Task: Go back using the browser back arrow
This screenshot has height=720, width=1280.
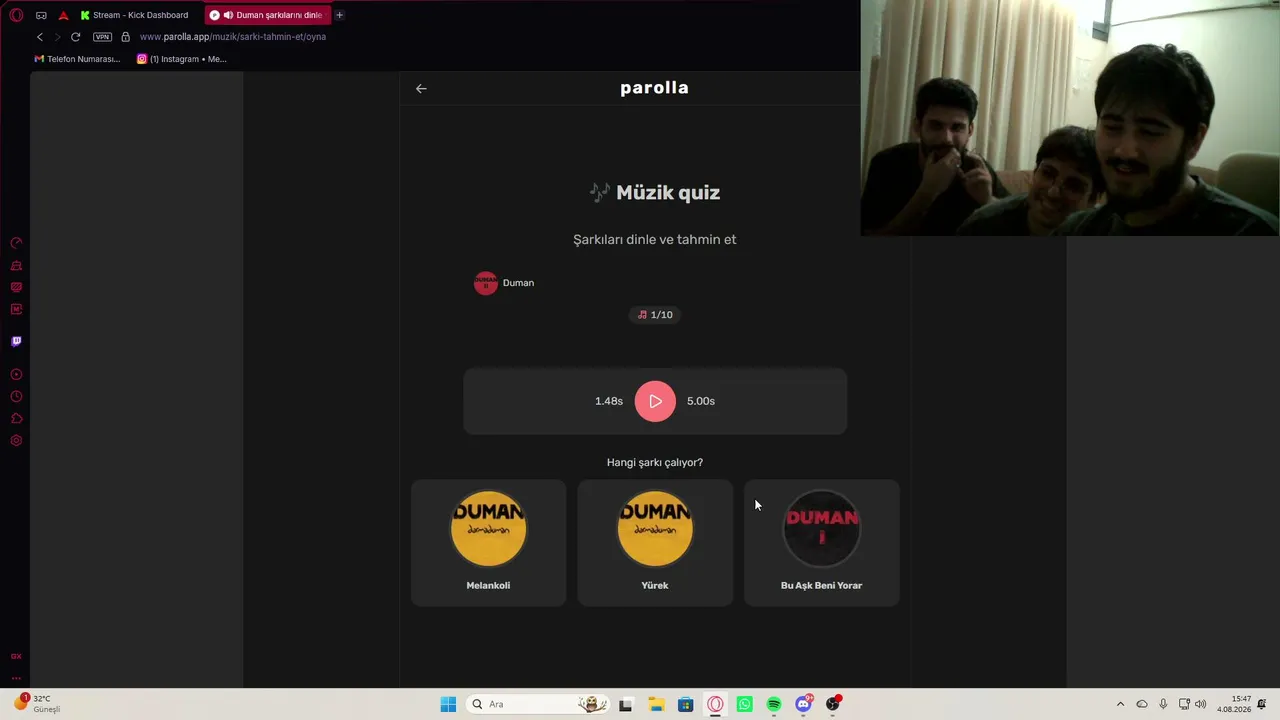Action: 40,37
